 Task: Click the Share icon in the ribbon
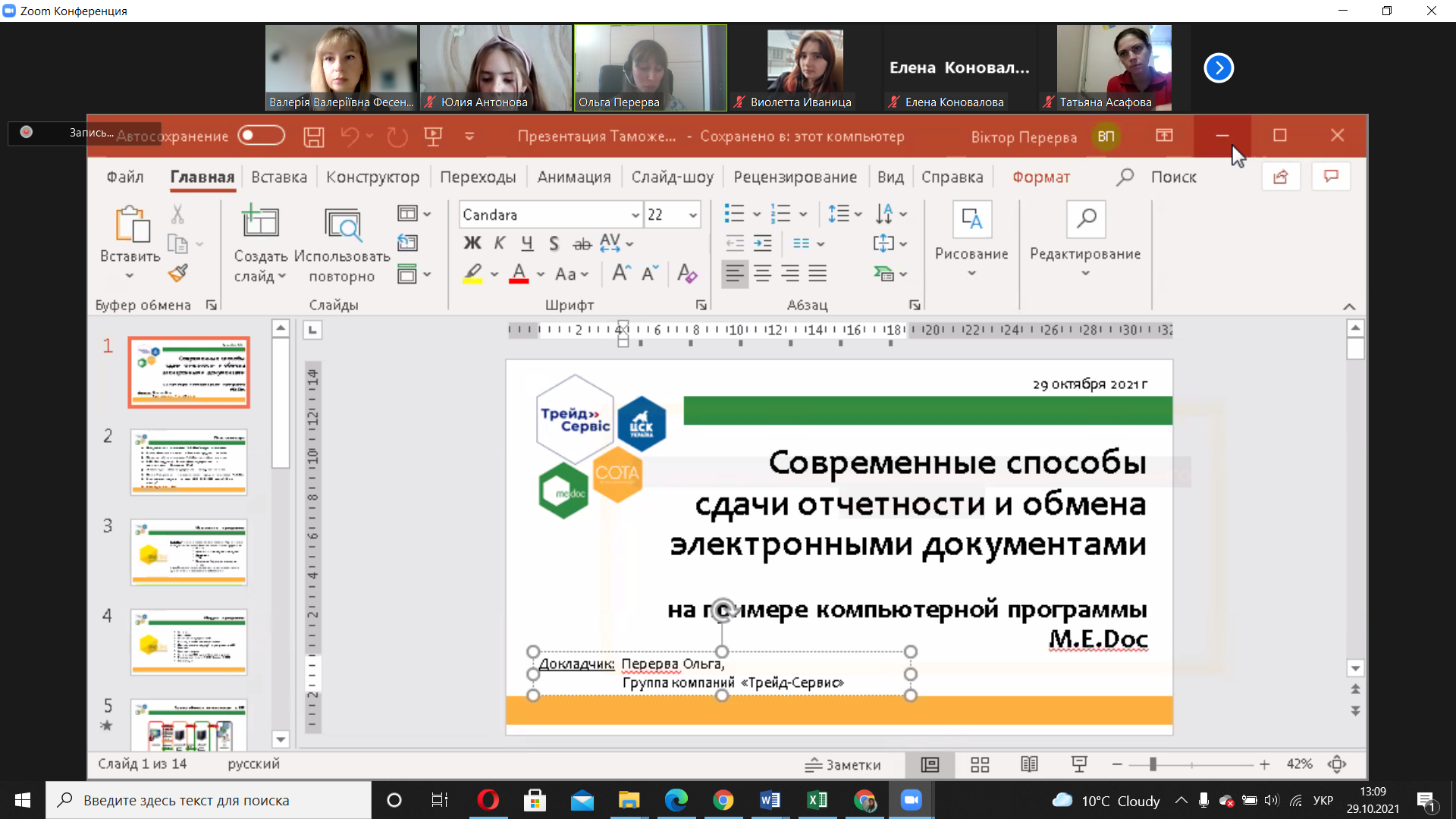pos(1281,177)
